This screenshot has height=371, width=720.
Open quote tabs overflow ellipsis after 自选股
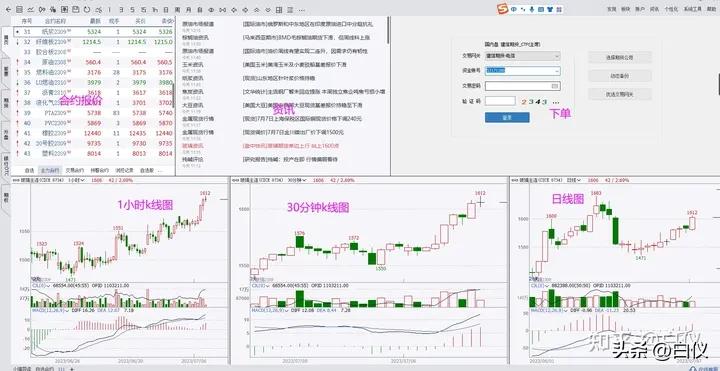point(160,170)
